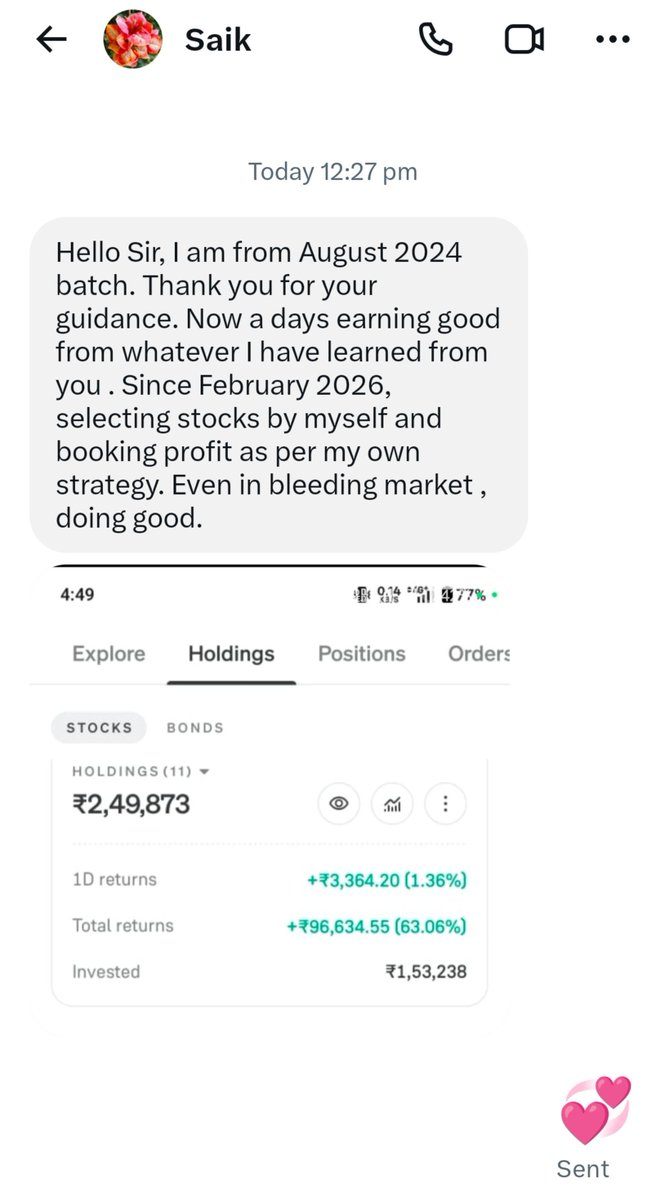Select the BONDS filter chip

pos(194,727)
